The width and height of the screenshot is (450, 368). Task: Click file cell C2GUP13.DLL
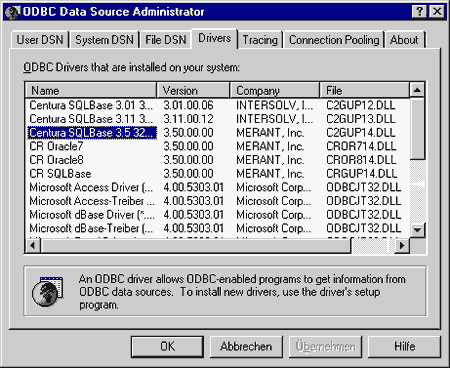[x=361, y=119]
